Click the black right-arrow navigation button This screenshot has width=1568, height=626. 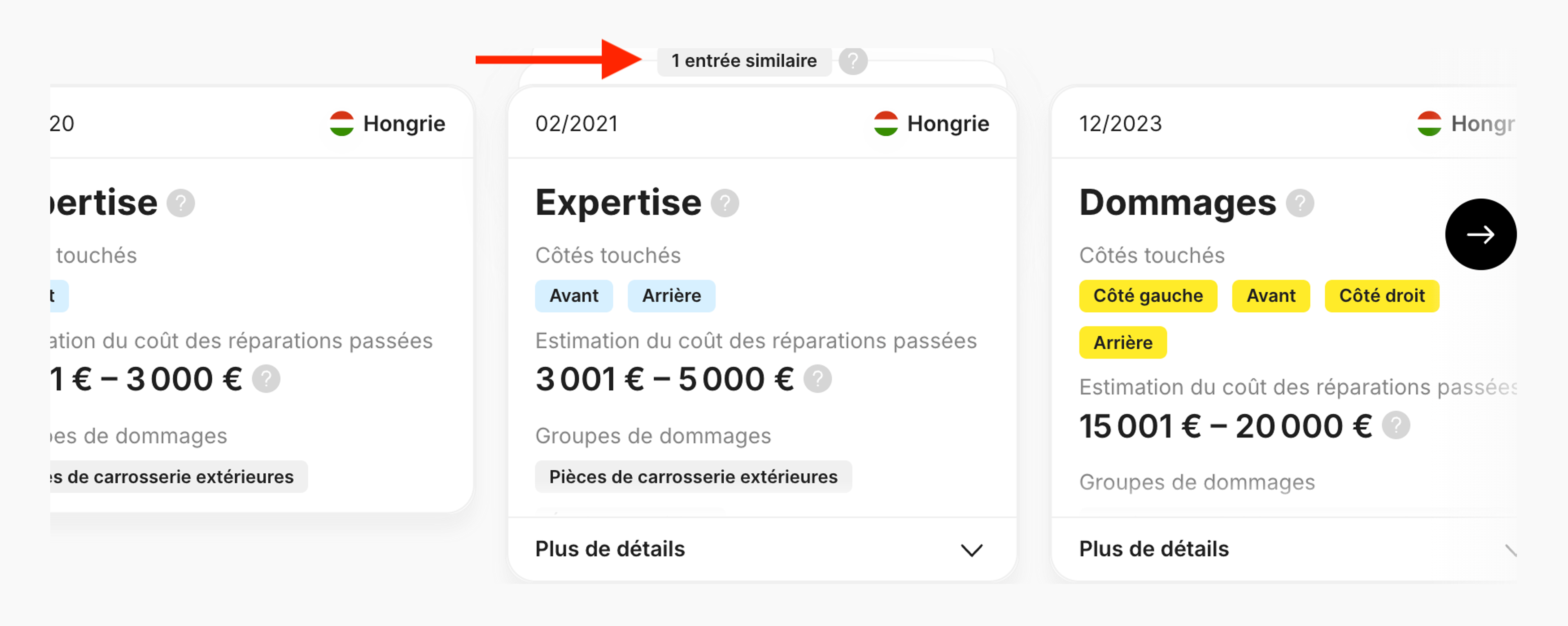(1481, 234)
